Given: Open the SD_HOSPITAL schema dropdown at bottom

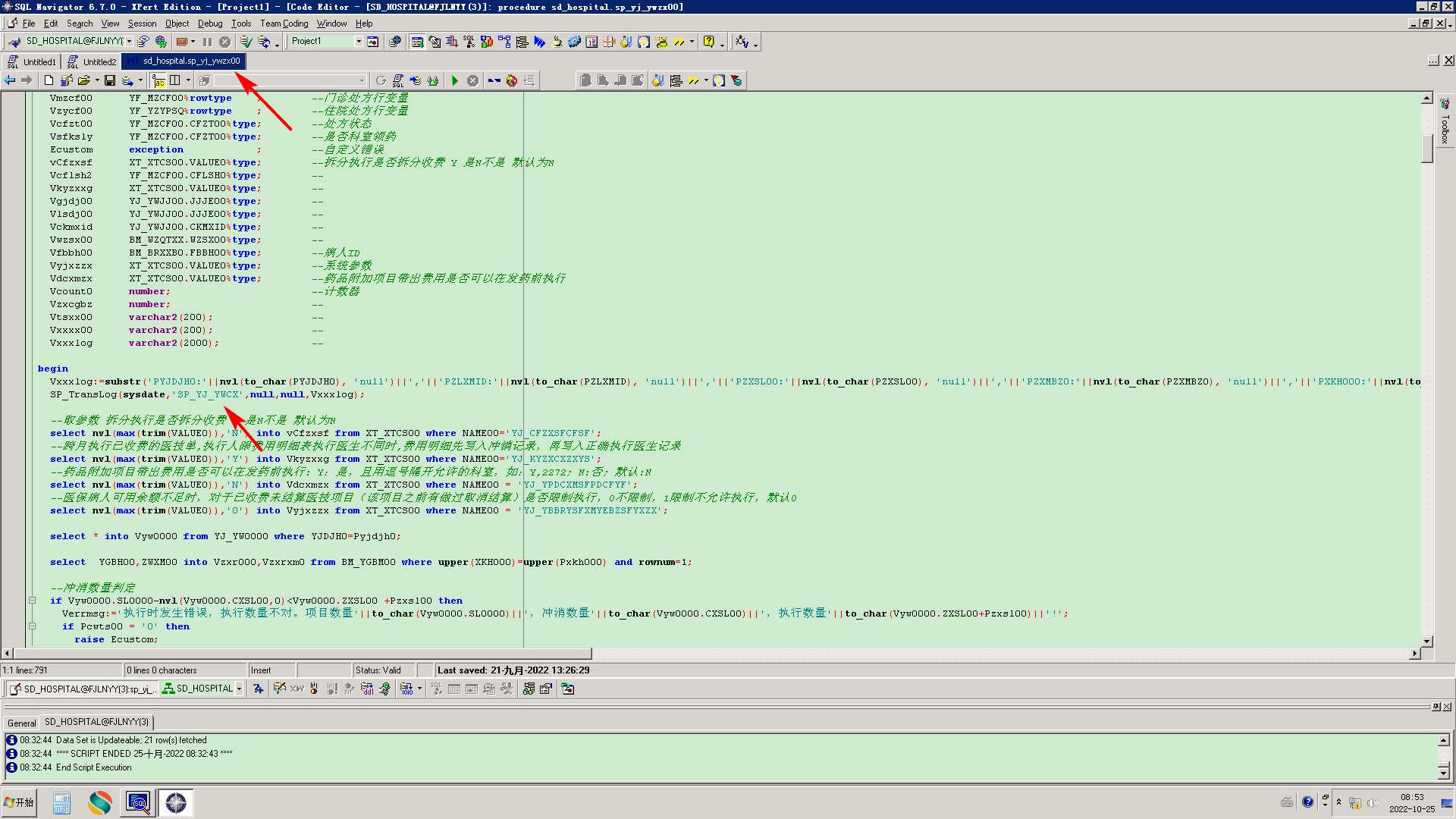Looking at the screenshot, I should [x=239, y=689].
